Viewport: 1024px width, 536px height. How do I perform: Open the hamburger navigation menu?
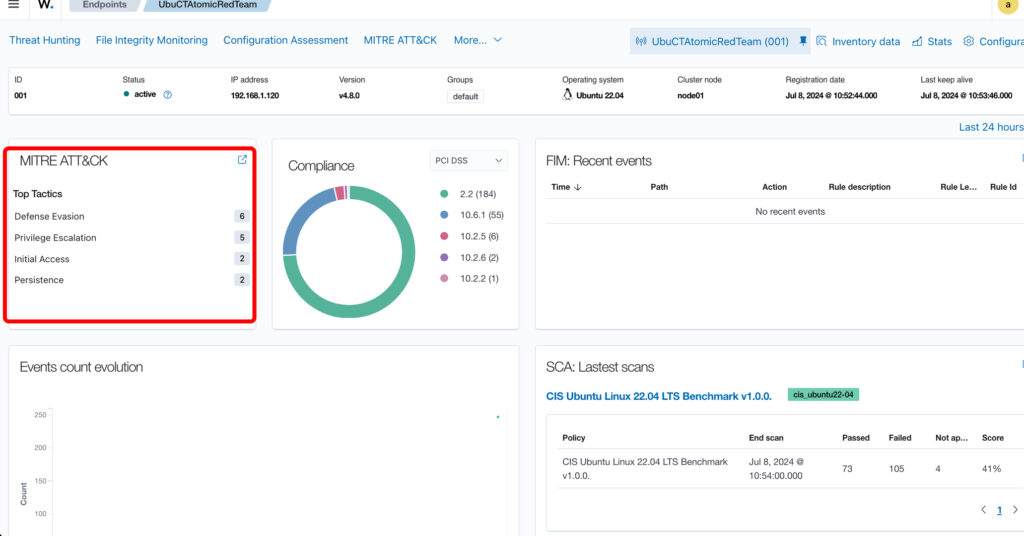click(13, 4)
